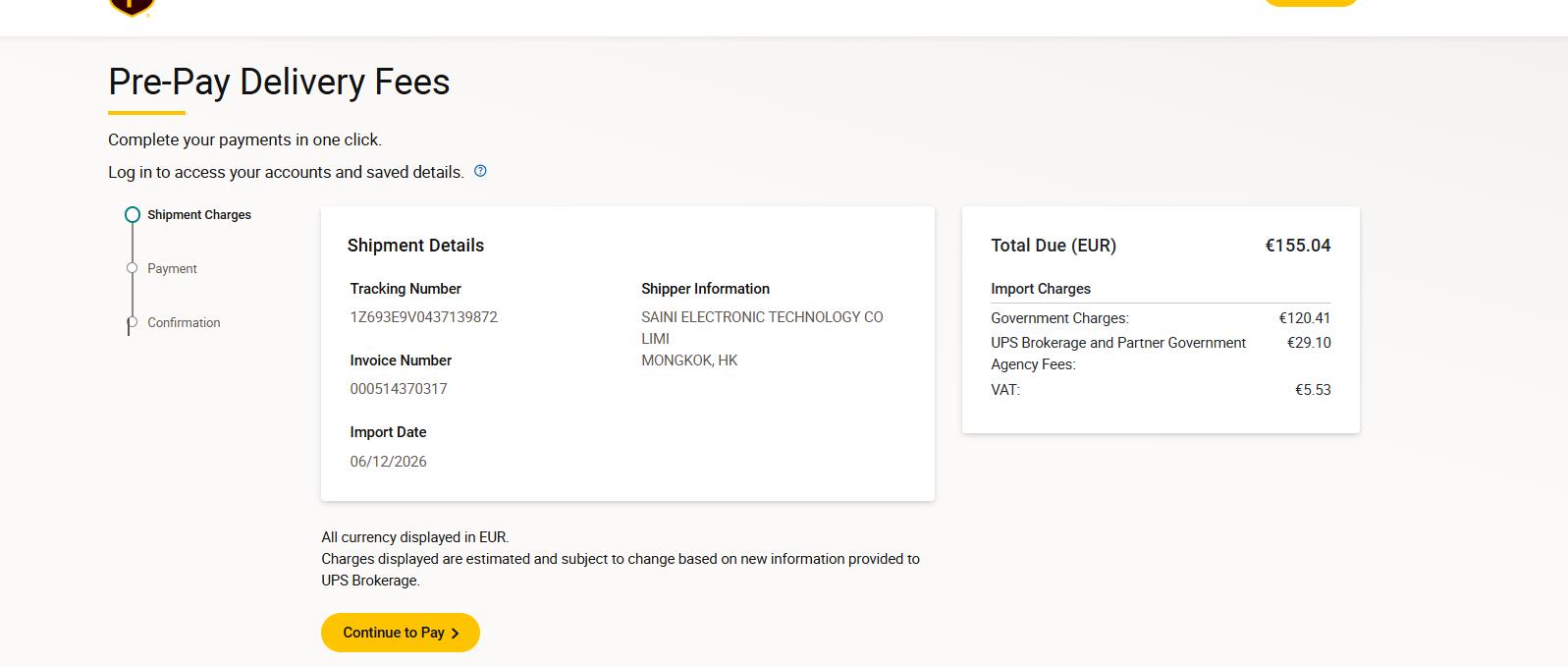1568x666 pixels.
Task: Click the Shipment Charges step circle
Action: (x=133, y=215)
